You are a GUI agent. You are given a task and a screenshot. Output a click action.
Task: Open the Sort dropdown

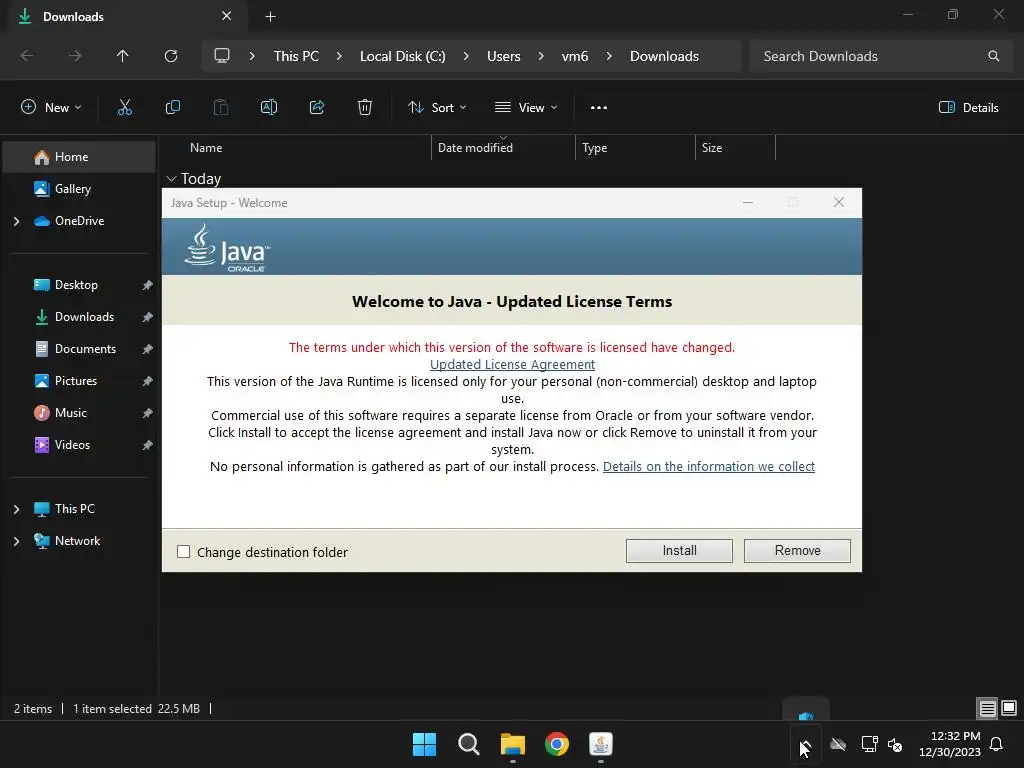[x=438, y=108]
